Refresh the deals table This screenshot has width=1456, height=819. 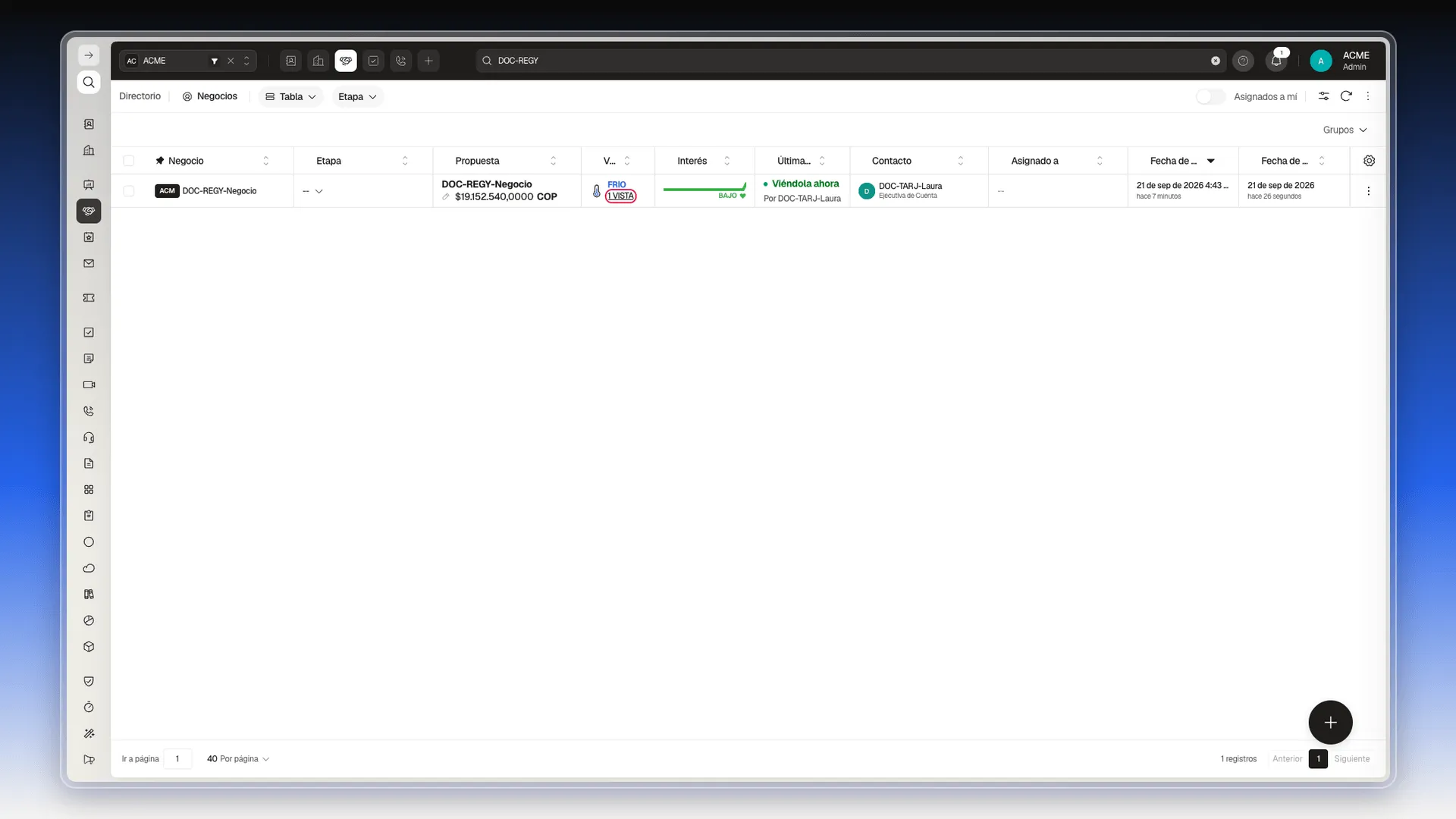(1346, 96)
